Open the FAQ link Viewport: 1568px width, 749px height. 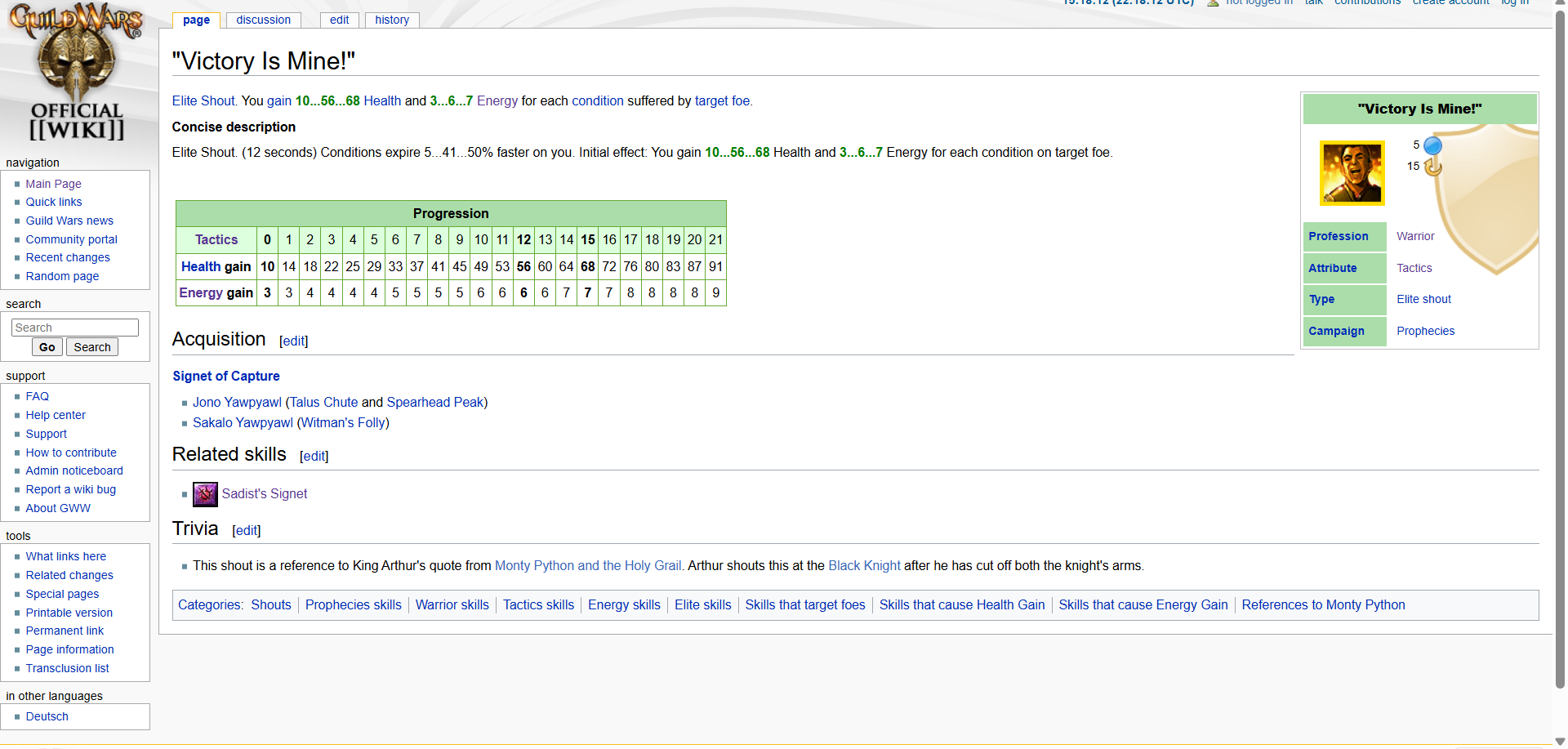click(38, 396)
